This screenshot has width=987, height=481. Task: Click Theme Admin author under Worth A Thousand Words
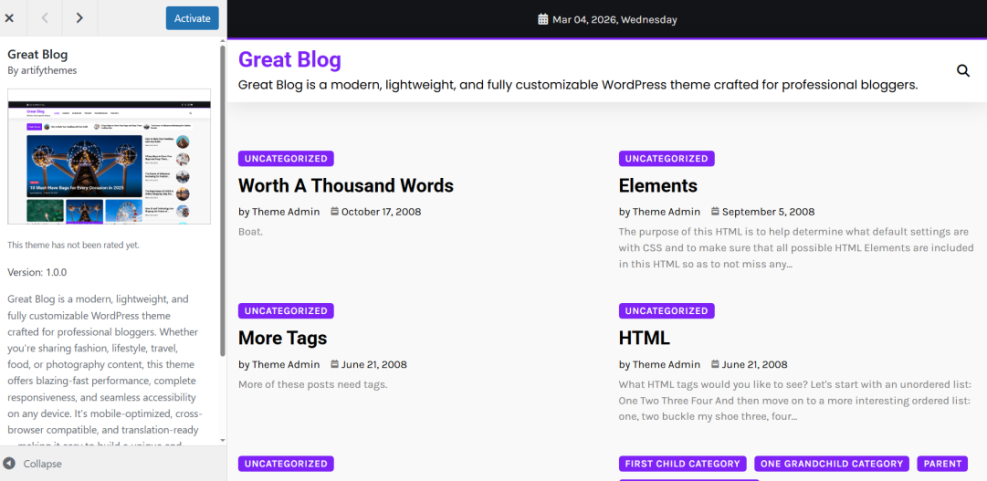[x=286, y=212]
